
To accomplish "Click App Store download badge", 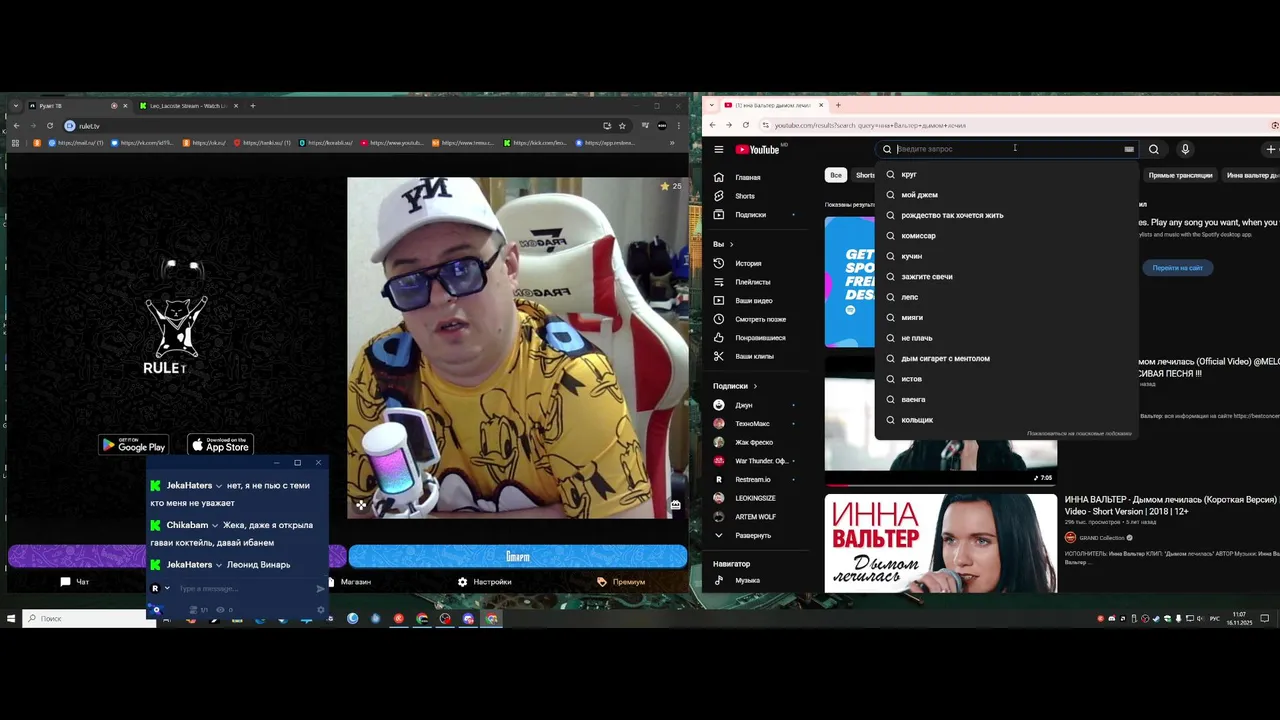I will (x=221, y=446).
